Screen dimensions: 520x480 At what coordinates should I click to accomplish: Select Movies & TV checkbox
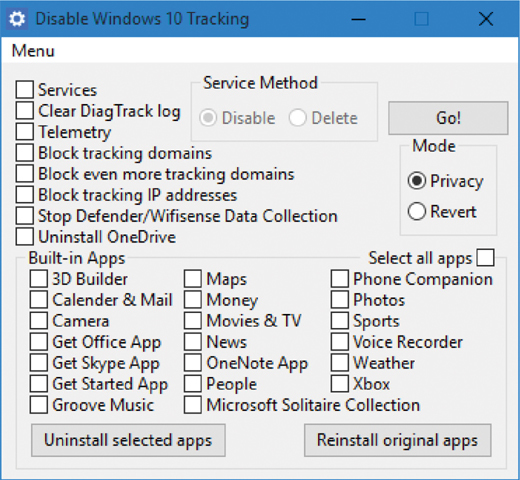(193, 320)
